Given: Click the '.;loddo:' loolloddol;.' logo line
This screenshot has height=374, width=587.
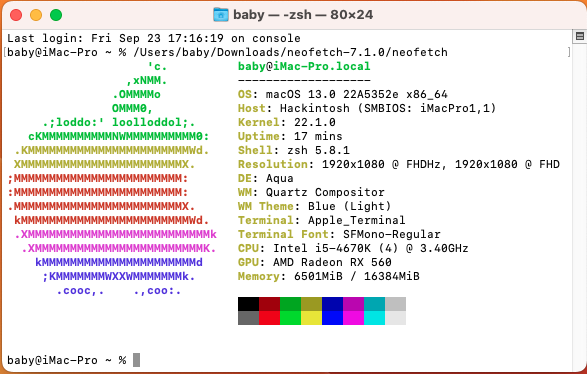Looking at the screenshot, I should (119, 122).
